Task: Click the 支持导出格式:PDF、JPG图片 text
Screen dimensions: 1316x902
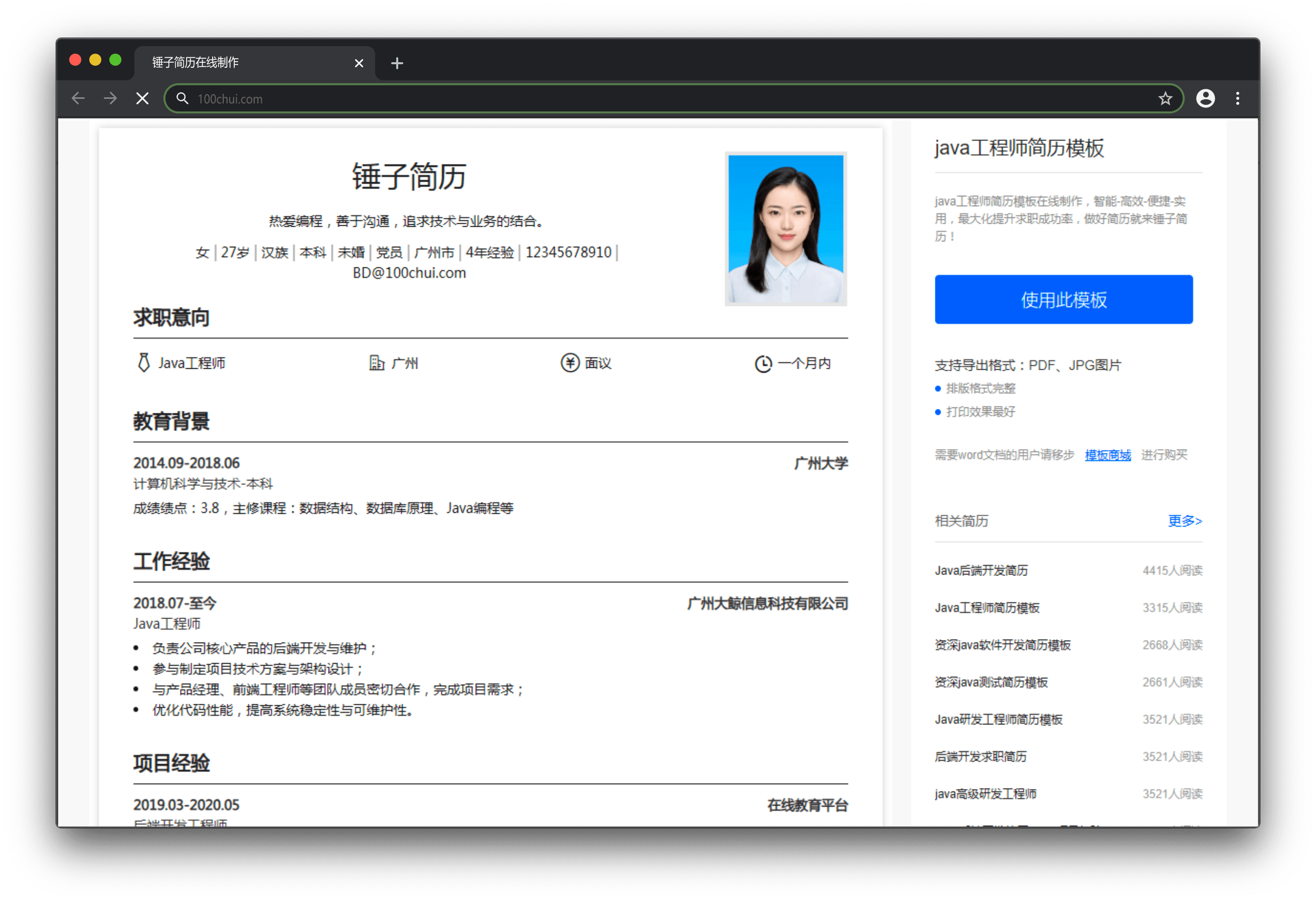Action: [x=1028, y=365]
